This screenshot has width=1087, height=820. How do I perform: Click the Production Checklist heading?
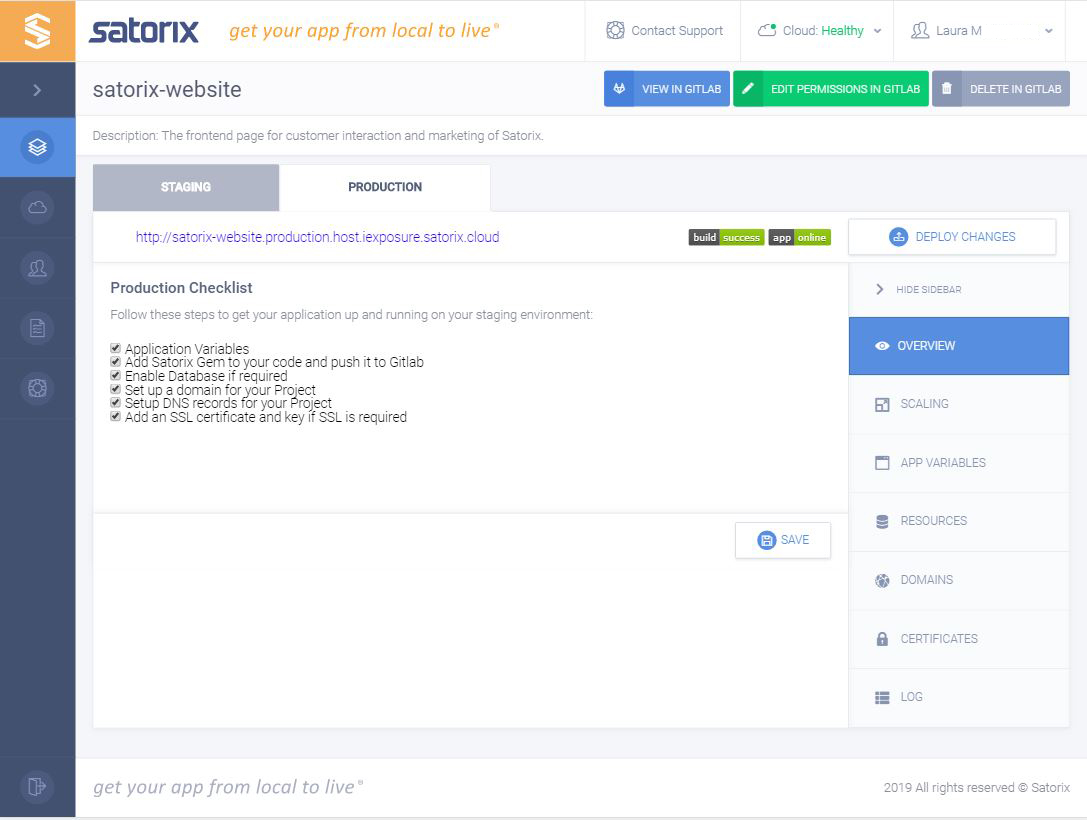click(x=181, y=288)
